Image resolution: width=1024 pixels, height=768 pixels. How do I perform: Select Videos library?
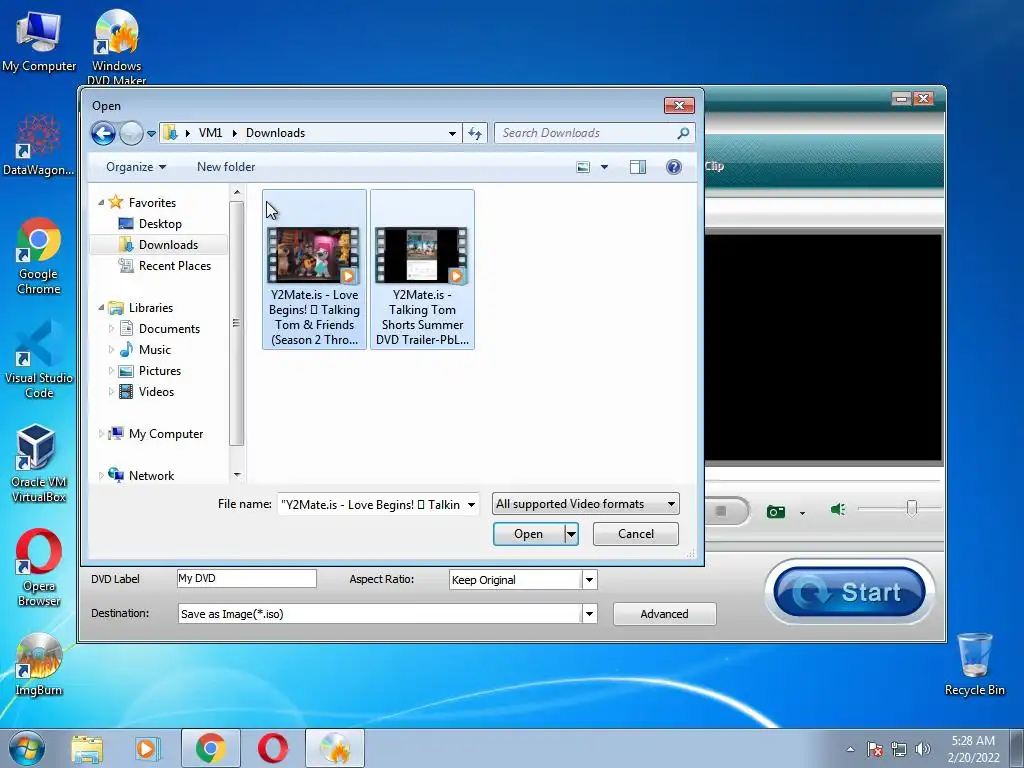(x=156, y=392)
